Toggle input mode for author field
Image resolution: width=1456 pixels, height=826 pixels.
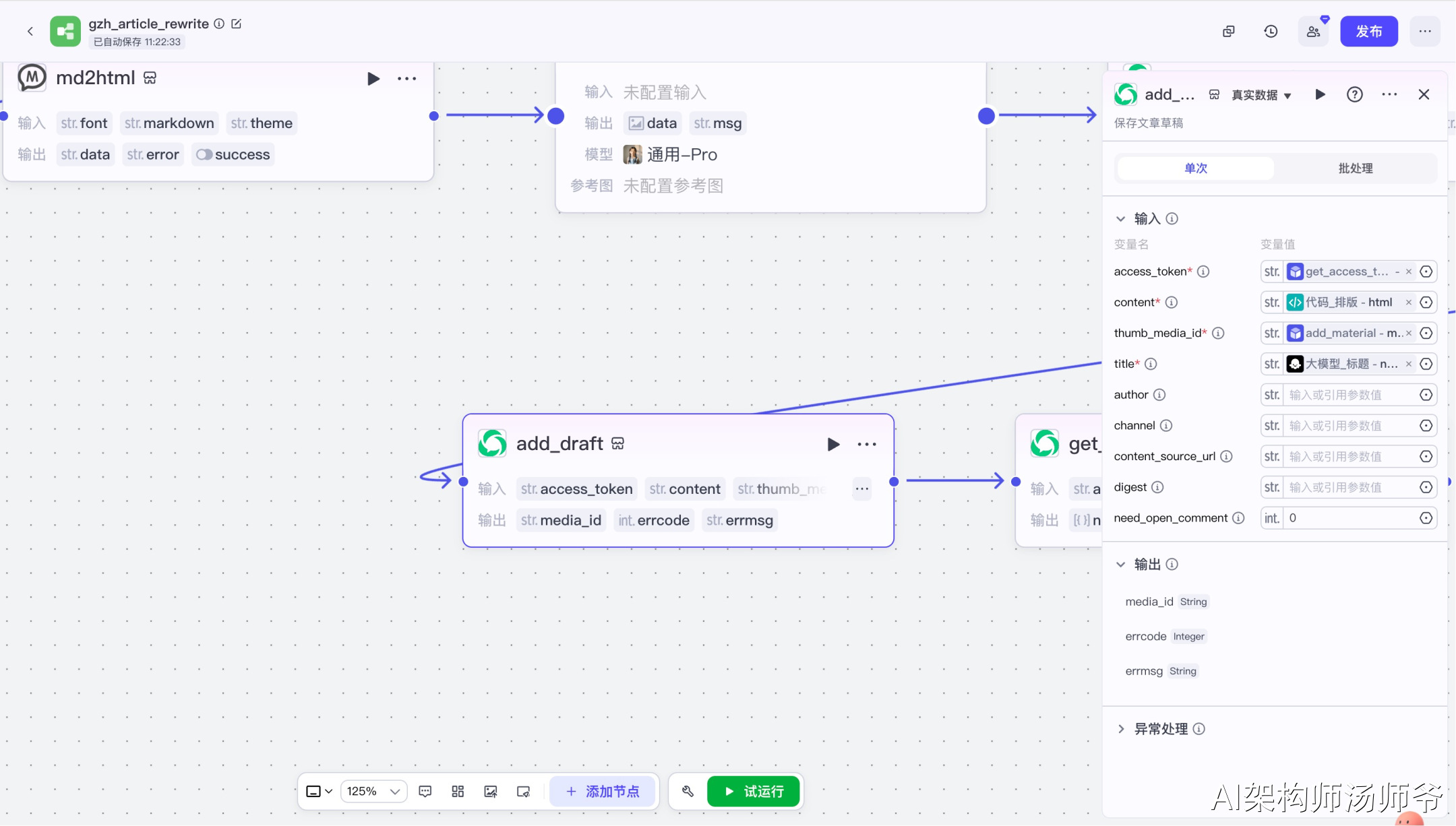coord(1426,395)
